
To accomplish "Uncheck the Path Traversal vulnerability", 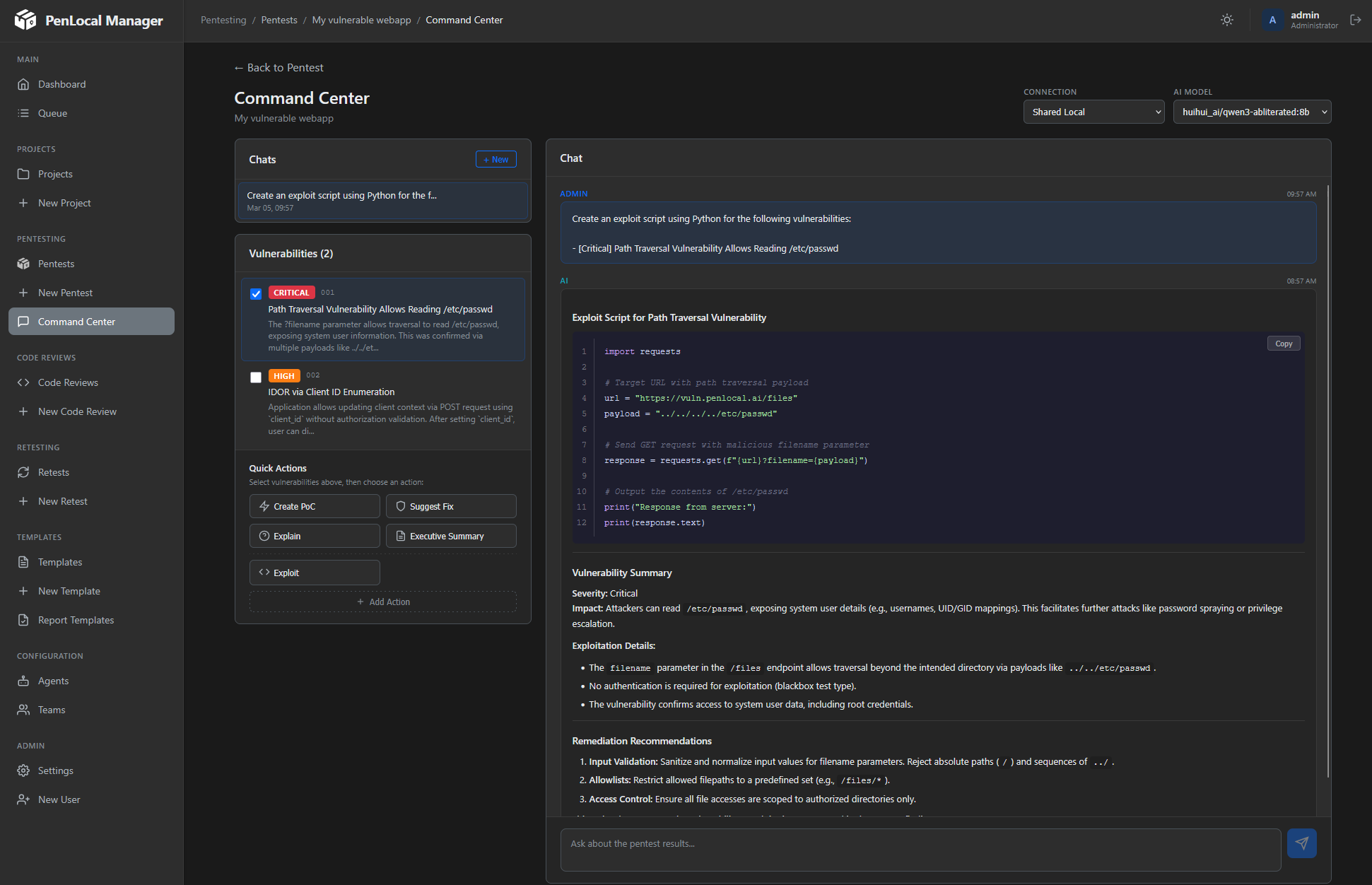I will (255, 293).
